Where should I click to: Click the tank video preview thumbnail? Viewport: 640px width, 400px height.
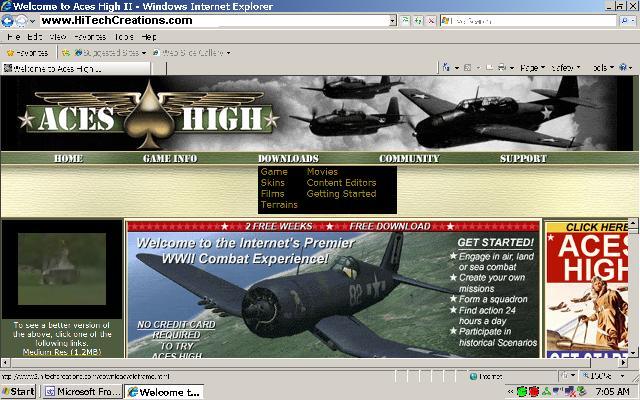point(62,269)
